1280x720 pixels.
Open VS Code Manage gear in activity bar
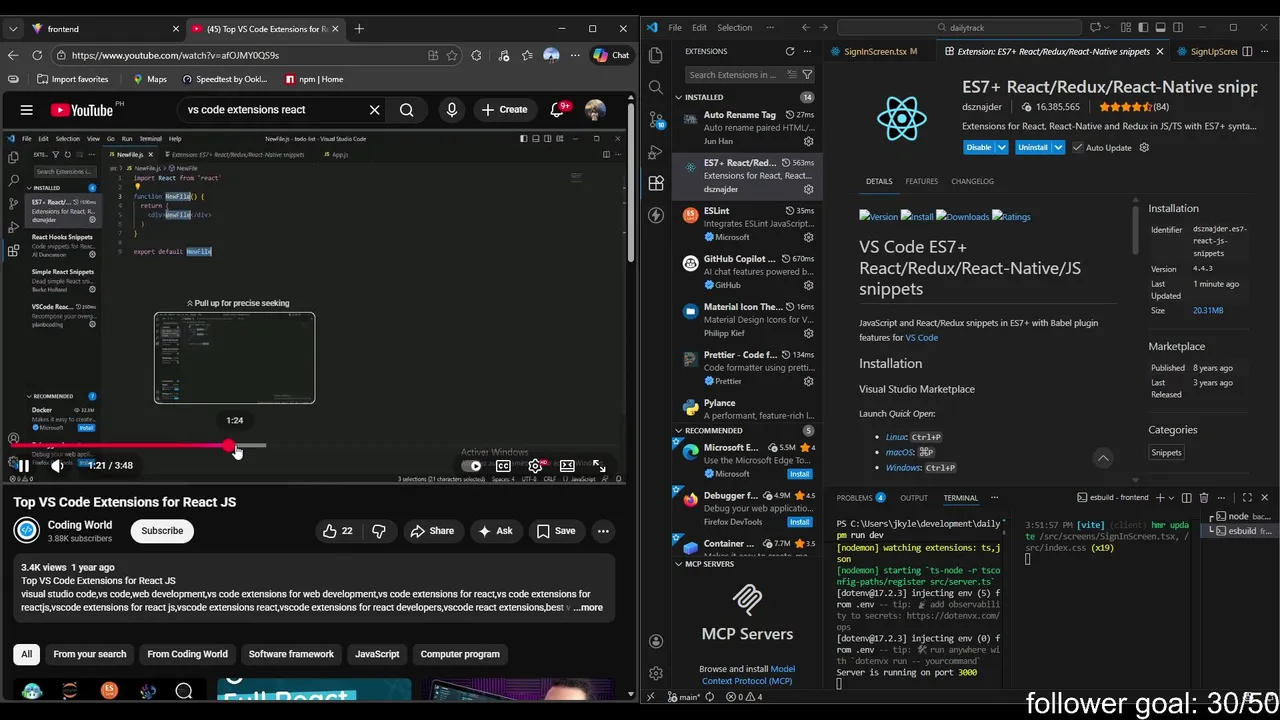coord(656,673)
